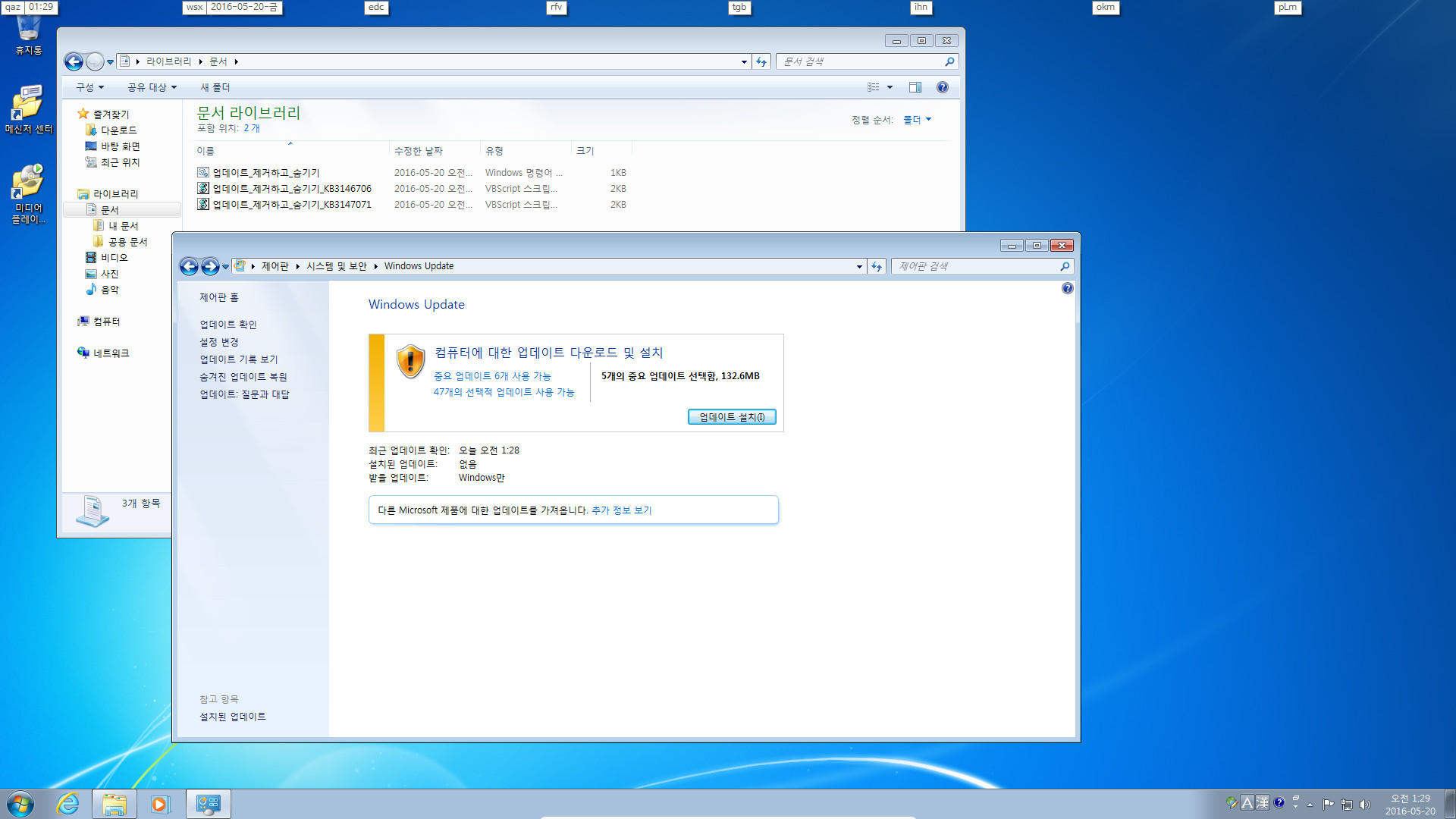Launch Windows Media Player from taskbar
The height and width of the screenshot is (819, 1456).
(160, 804)
